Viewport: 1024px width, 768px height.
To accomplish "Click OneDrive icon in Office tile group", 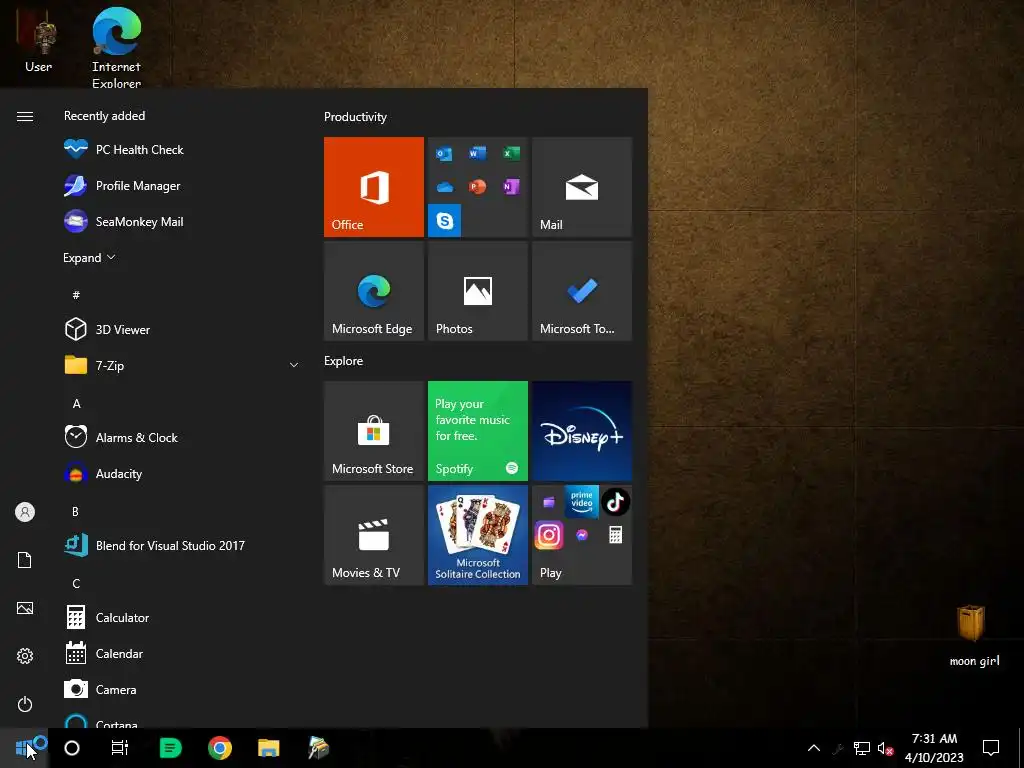I will coord(445,187).
